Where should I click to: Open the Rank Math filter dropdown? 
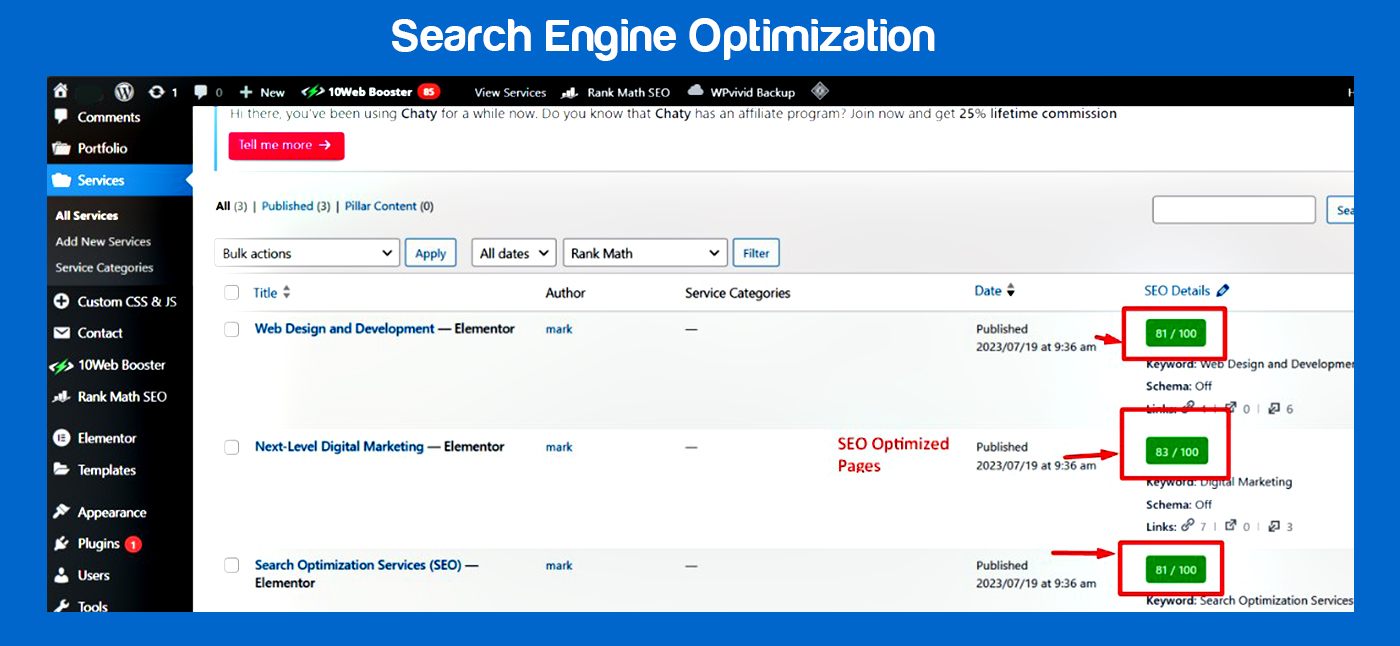click(x=645, y=253)
